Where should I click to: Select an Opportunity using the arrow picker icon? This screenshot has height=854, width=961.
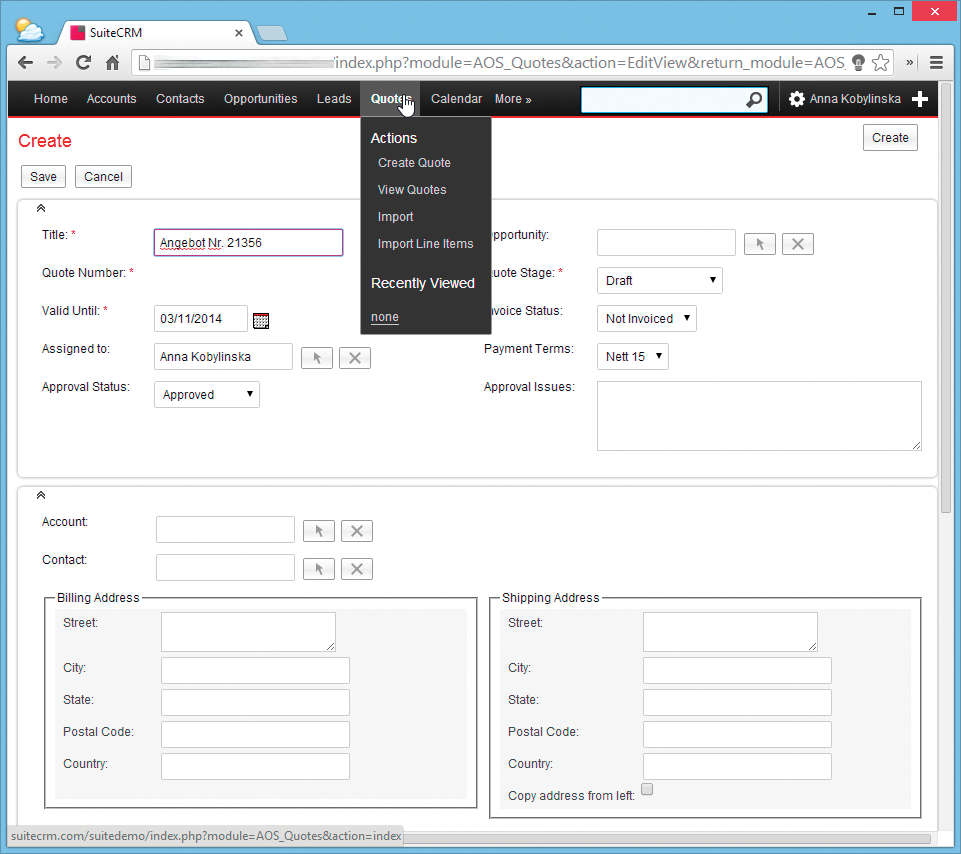tap(759, 243)
